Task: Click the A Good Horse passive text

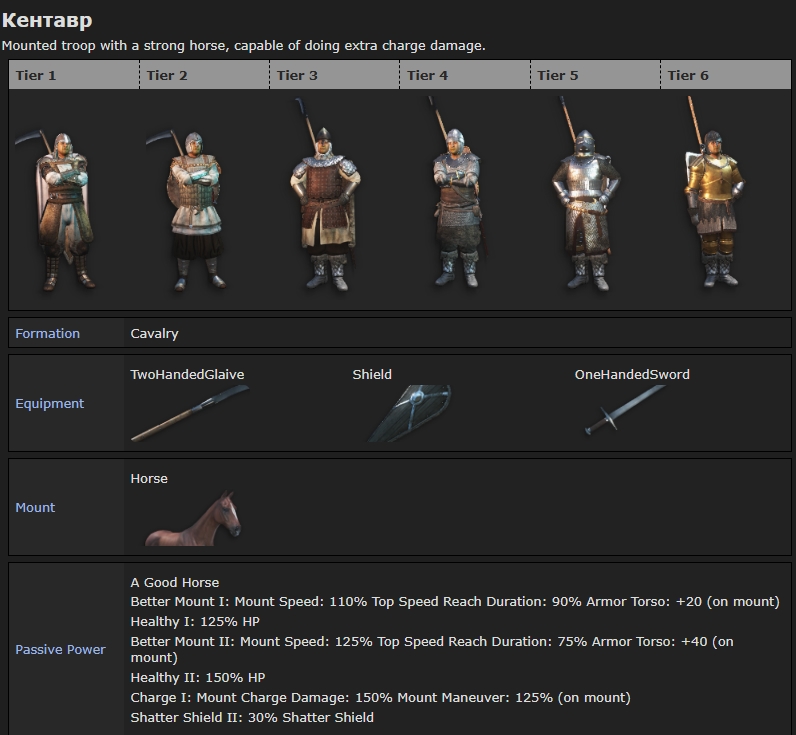Action: 174,582
